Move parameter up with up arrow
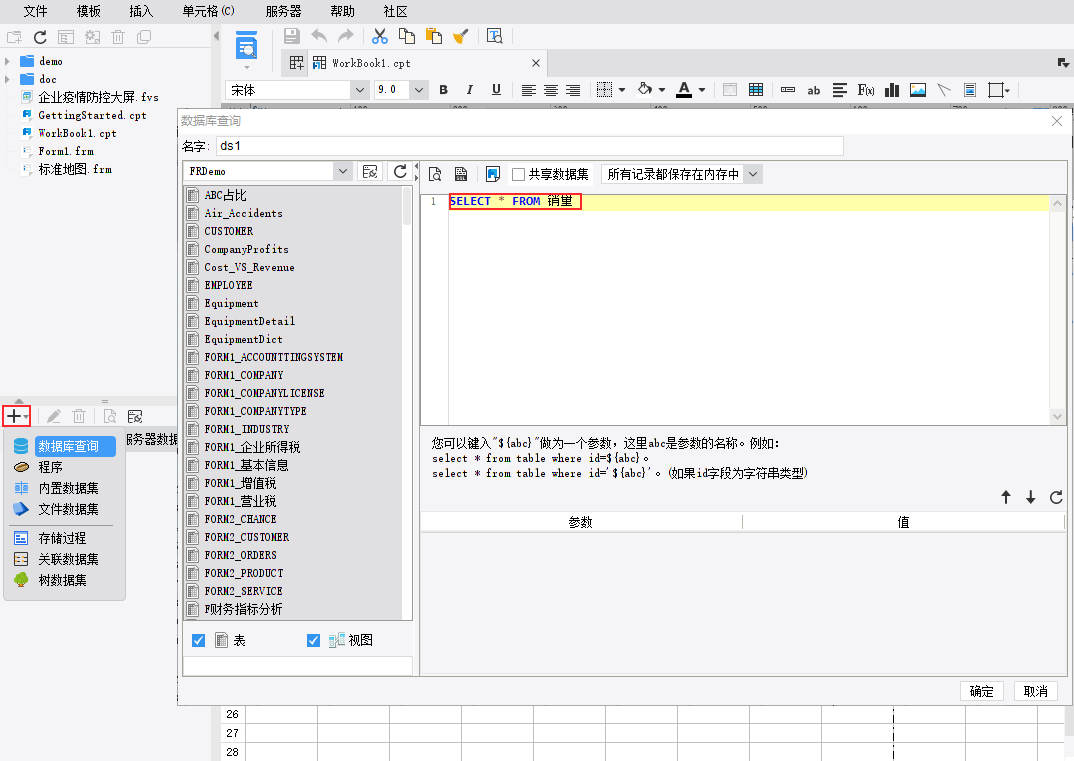The image size is (1074, 761). click(x=1006, y=497)
